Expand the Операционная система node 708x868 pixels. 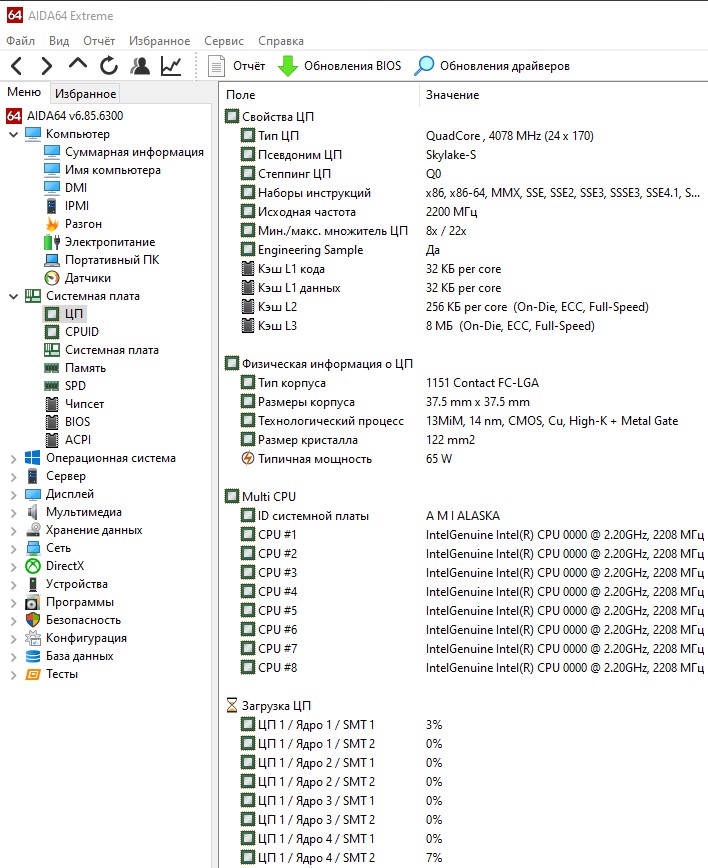coord(14,458)
